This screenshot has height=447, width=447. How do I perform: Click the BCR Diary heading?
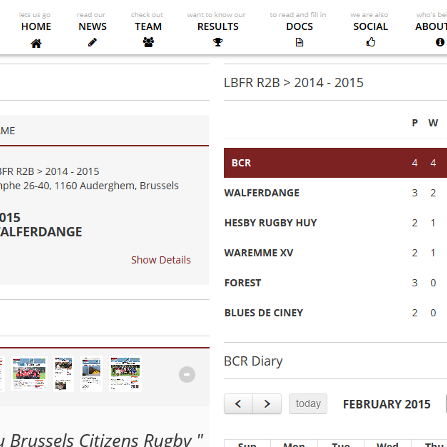253,361
